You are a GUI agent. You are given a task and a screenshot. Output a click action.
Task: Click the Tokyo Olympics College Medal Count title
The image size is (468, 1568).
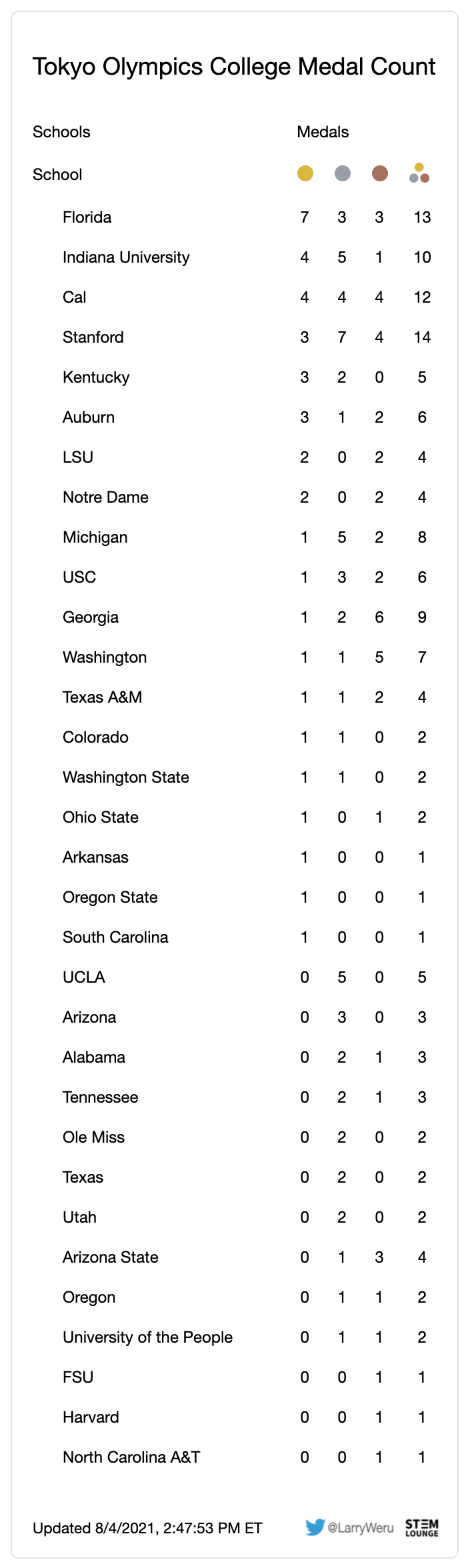pyautogui.click(x=234, y=67)
